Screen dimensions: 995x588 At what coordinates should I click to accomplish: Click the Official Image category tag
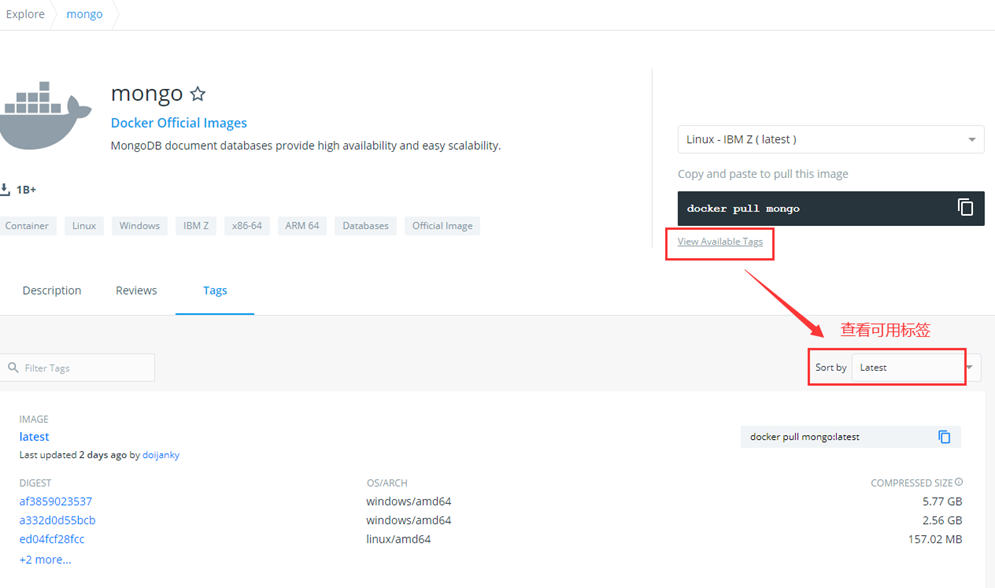point(442,226)
